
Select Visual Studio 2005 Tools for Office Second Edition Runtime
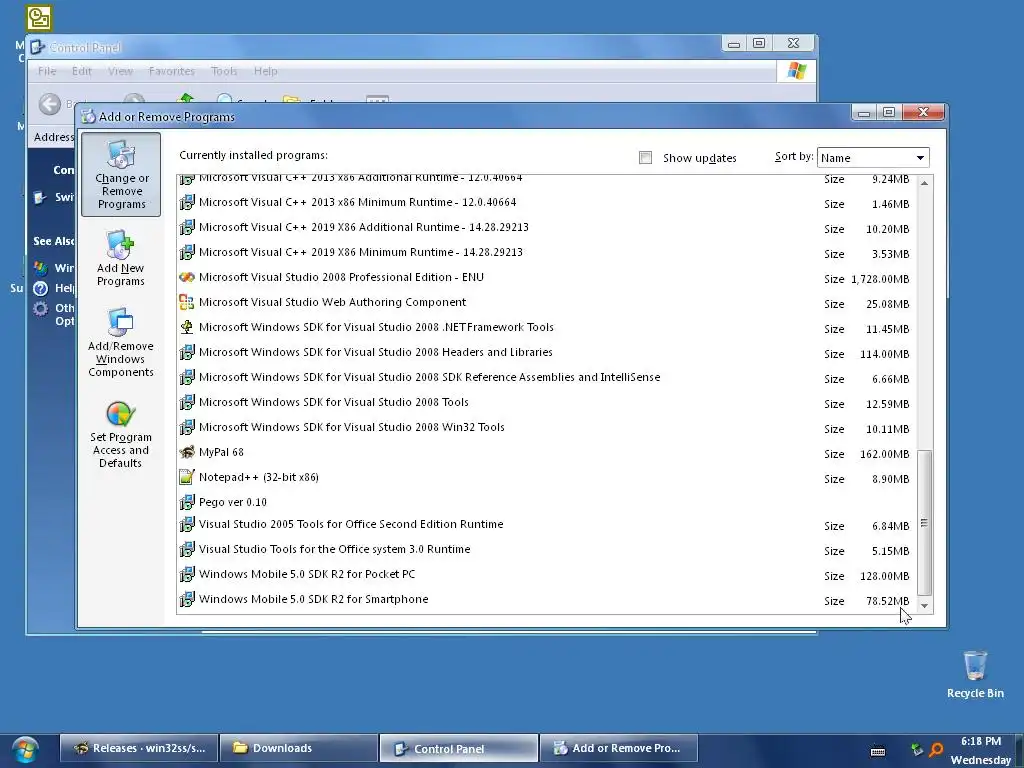351,524
